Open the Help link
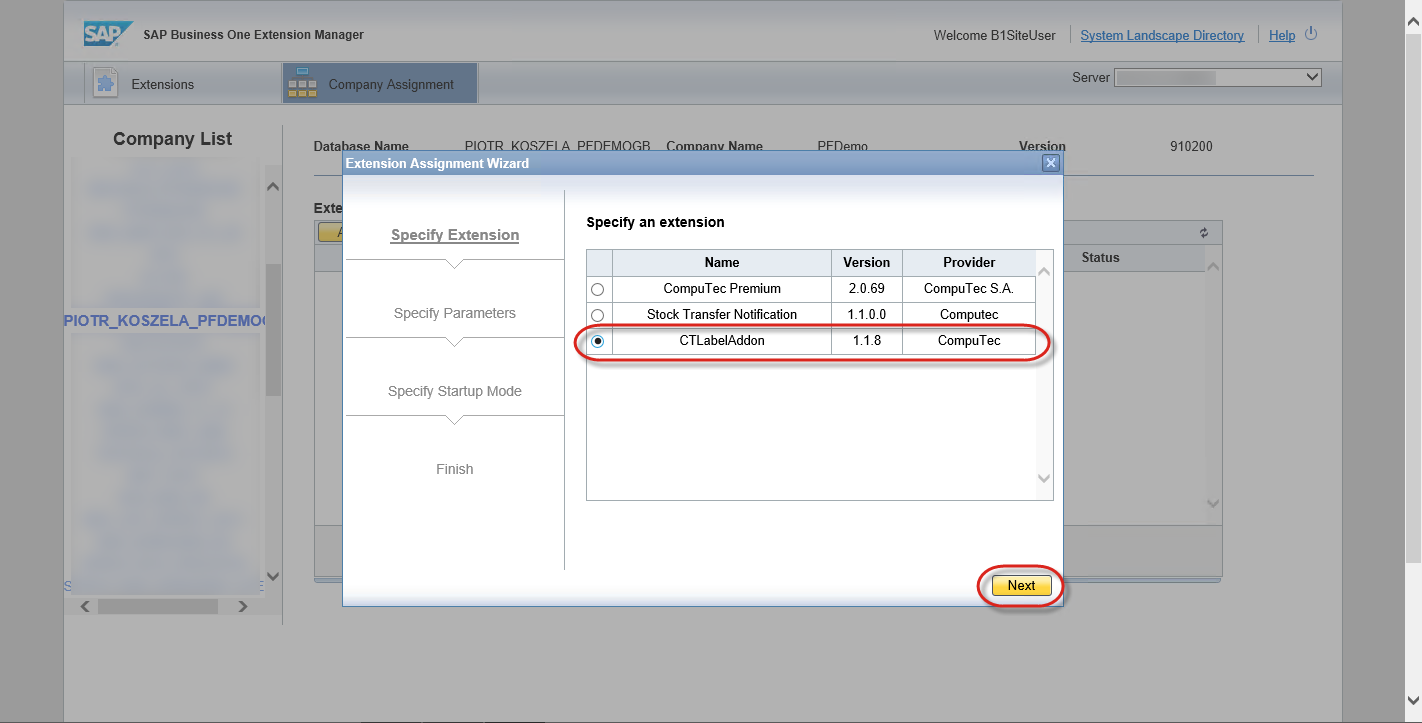Image resolution: width=1422 pixels, height=723 pixels. 1282,35
